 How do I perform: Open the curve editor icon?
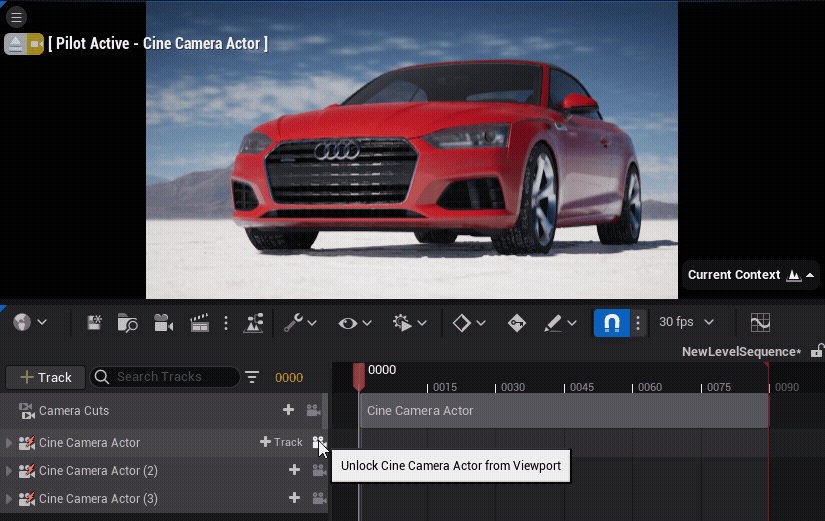760,323
